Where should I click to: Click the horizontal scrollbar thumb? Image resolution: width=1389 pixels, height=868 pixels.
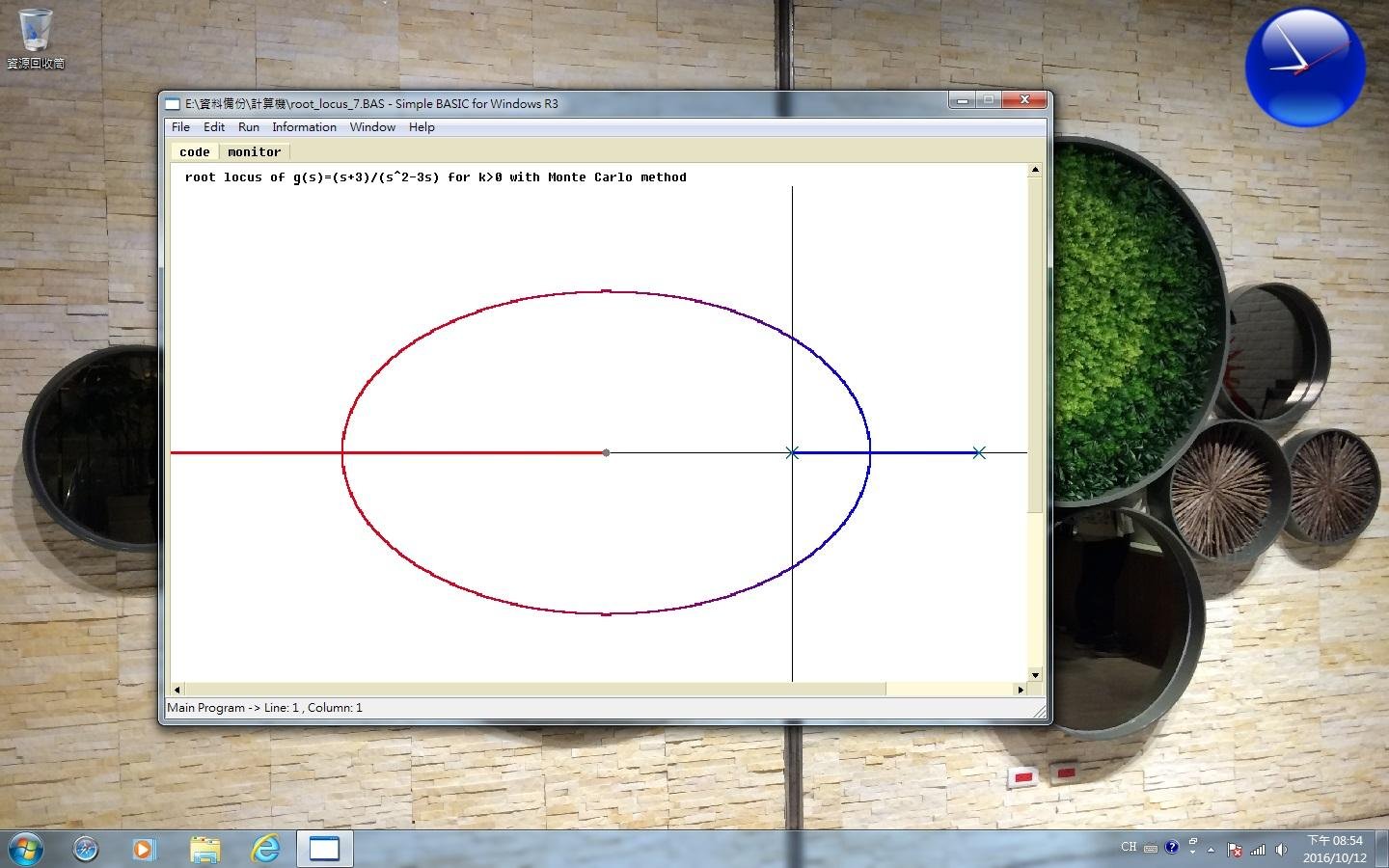tap(534, 690)
